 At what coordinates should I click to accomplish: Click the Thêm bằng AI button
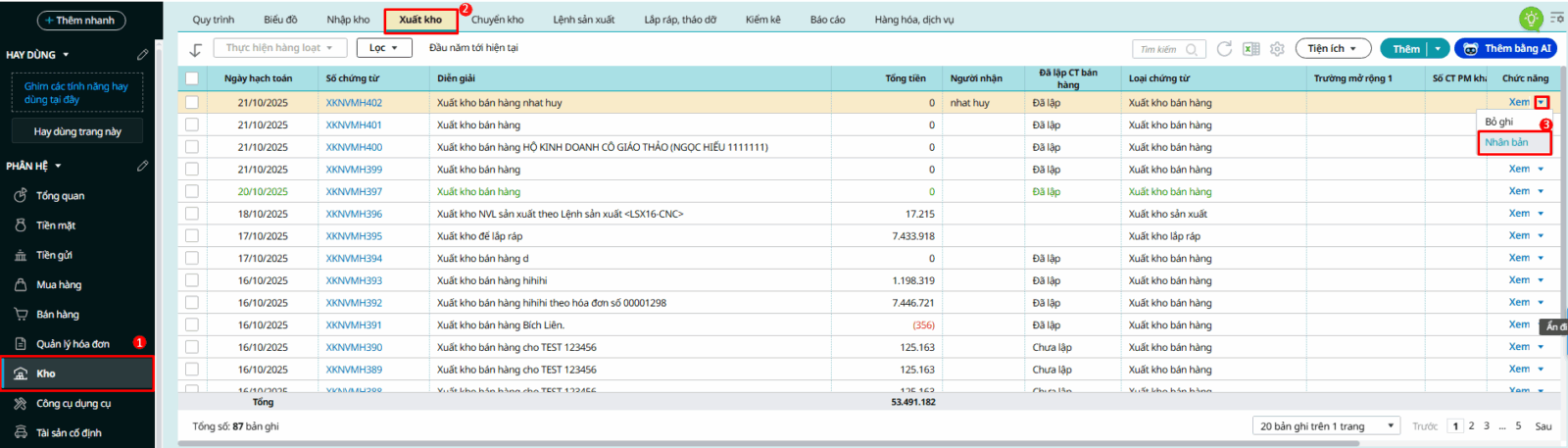pyautogui.click(x=1505, y=49)
